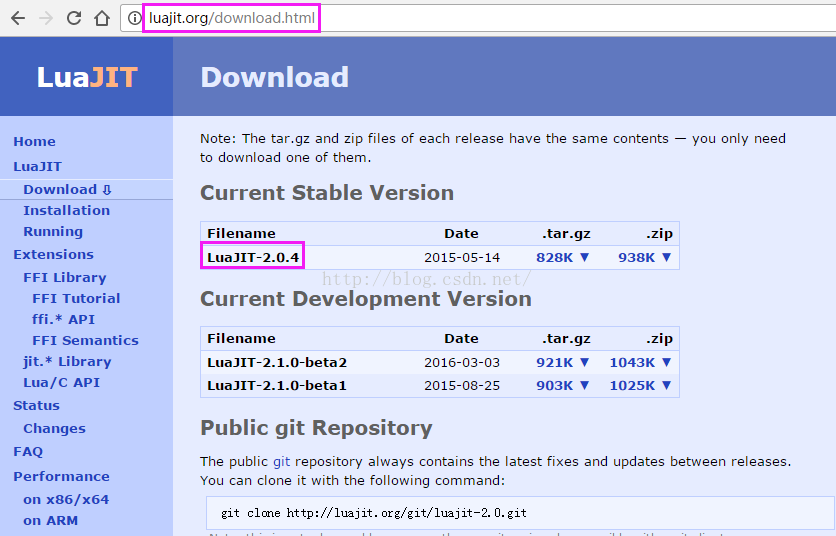
Task: Click the Current Development Version heading
Action: coord(366,299)
